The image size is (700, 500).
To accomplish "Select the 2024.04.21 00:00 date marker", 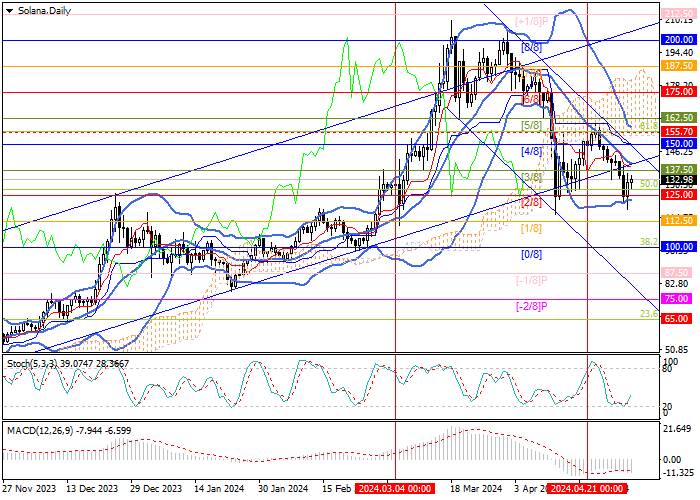I will [x=587, y=488].
